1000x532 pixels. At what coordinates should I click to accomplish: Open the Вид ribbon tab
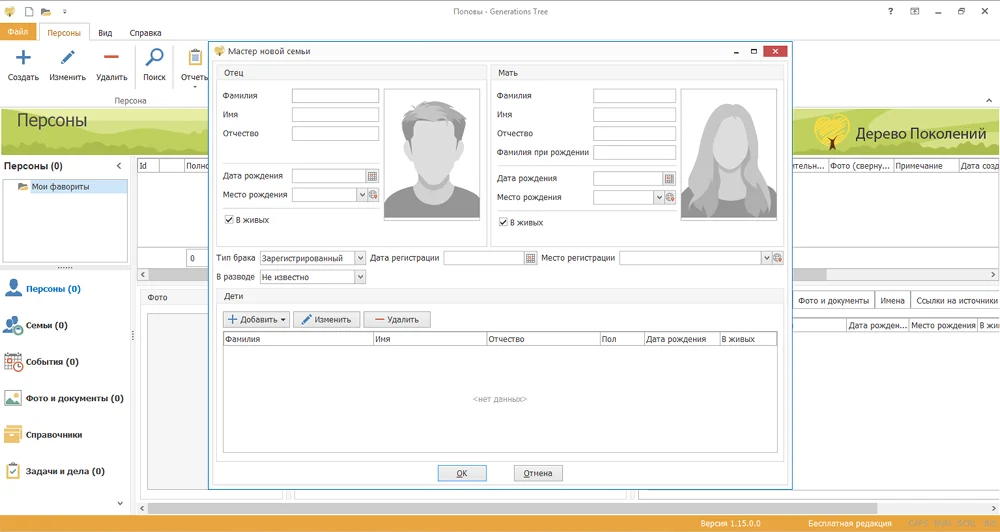coord(105,33)
